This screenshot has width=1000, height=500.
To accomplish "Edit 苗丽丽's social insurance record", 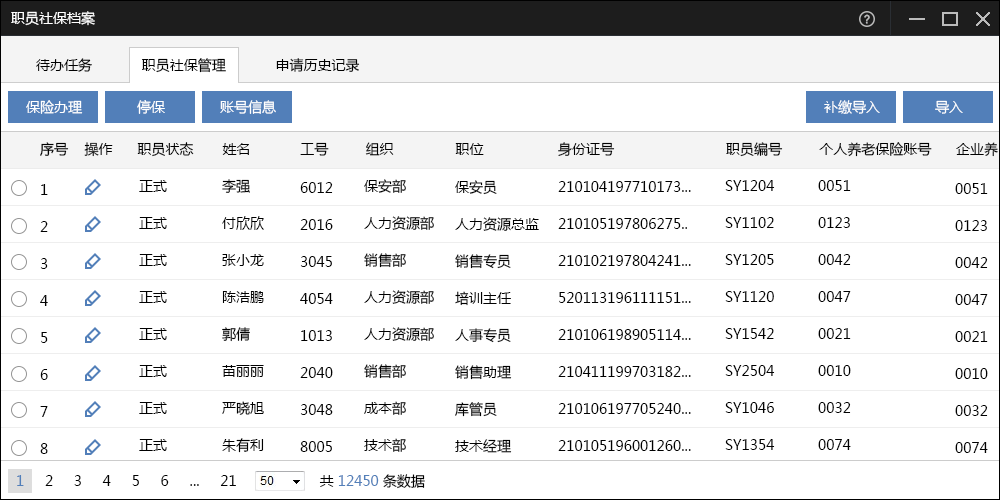I will (92, 373).
